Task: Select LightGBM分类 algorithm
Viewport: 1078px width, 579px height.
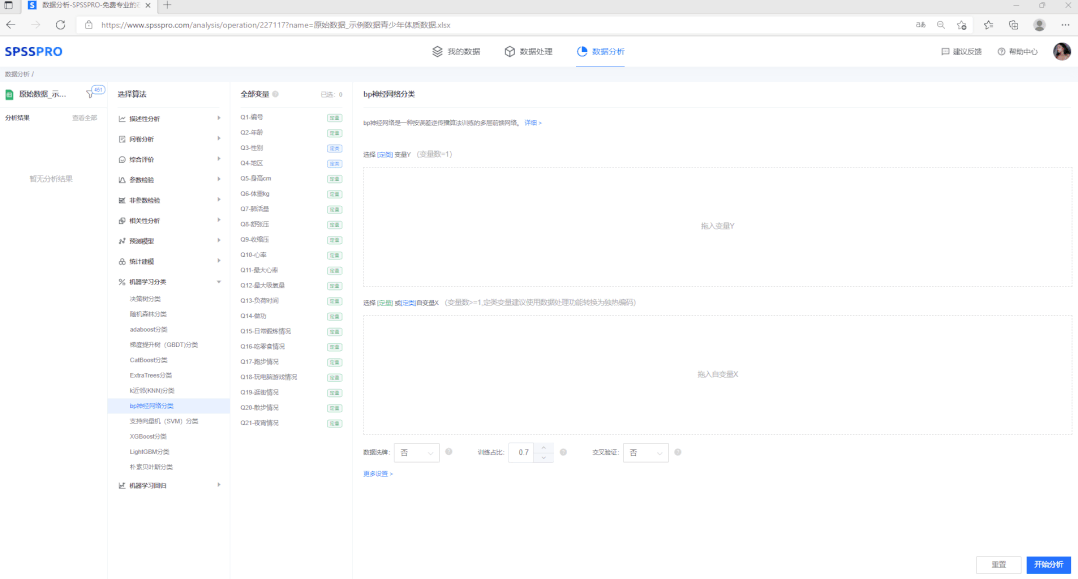Action: [149, 452]
